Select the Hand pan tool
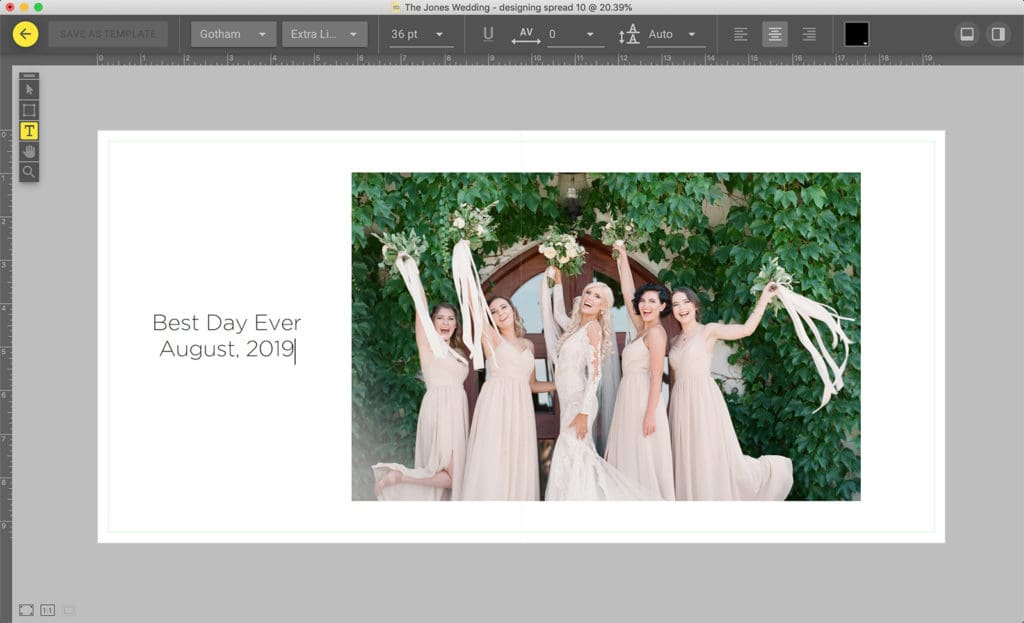The image size is (1024, 623). pyautogui.click(x=29, y=151)
